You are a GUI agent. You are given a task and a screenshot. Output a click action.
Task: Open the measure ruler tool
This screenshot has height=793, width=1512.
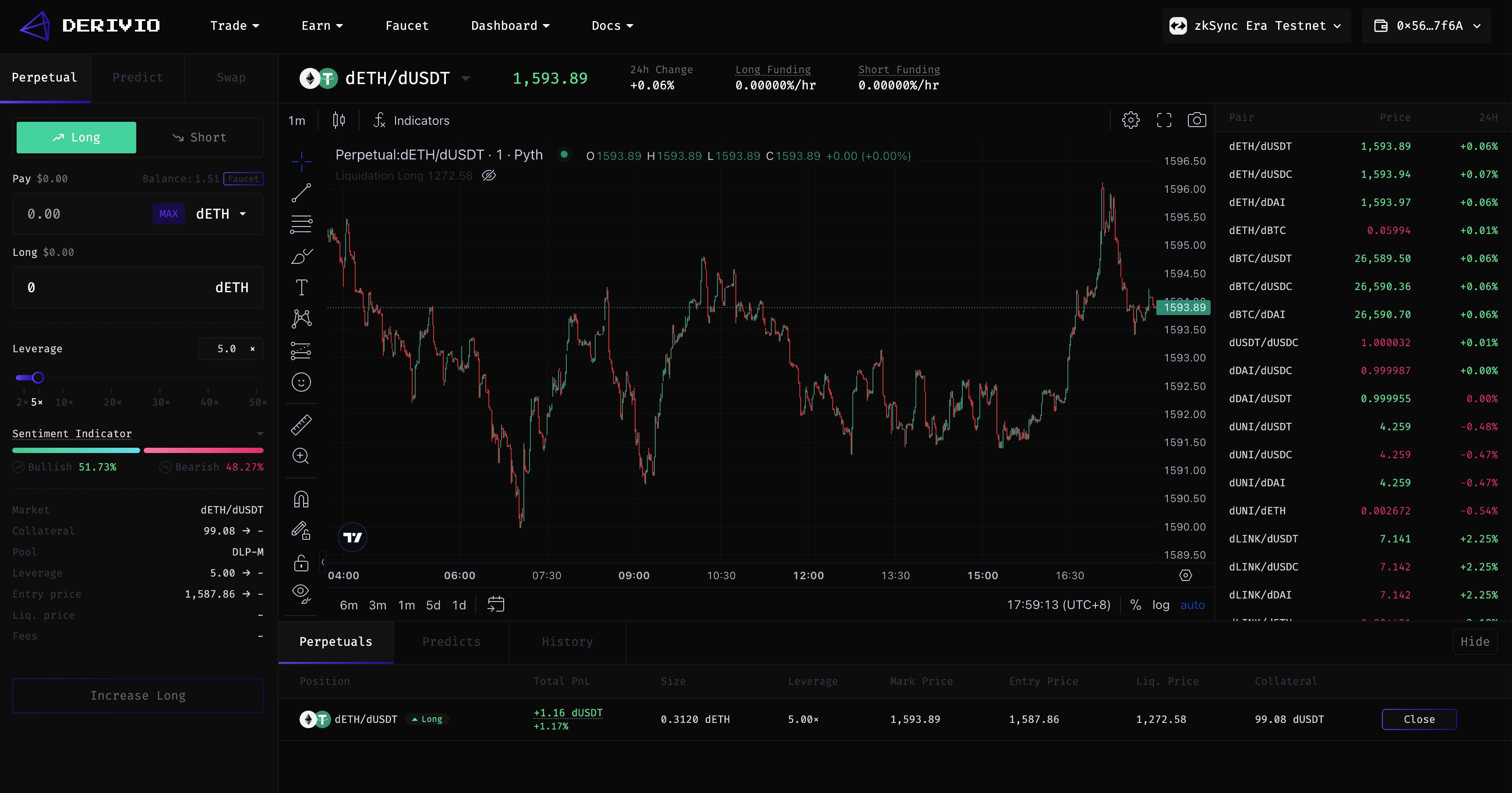click(x=301, y=425)
